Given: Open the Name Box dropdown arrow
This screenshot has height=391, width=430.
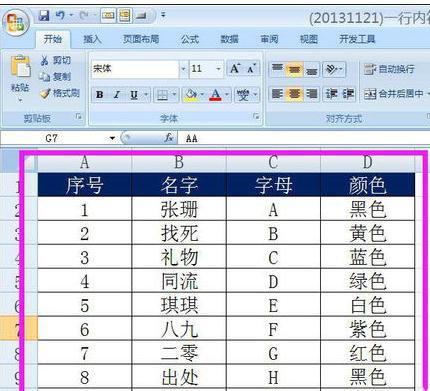Looking at the screenshot, I should coord(112,138).
